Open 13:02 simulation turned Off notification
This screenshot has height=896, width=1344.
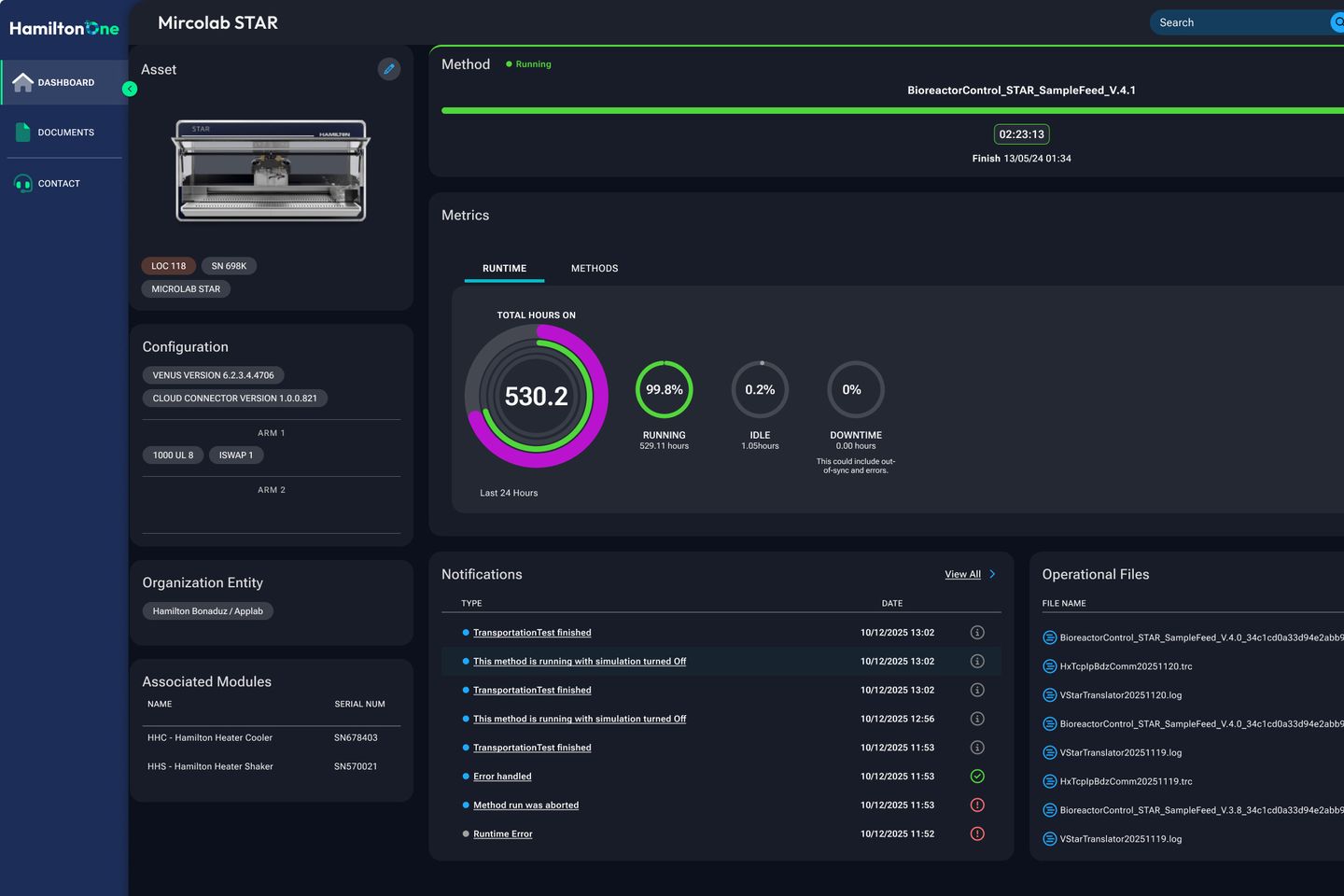[x=580, y=662]
